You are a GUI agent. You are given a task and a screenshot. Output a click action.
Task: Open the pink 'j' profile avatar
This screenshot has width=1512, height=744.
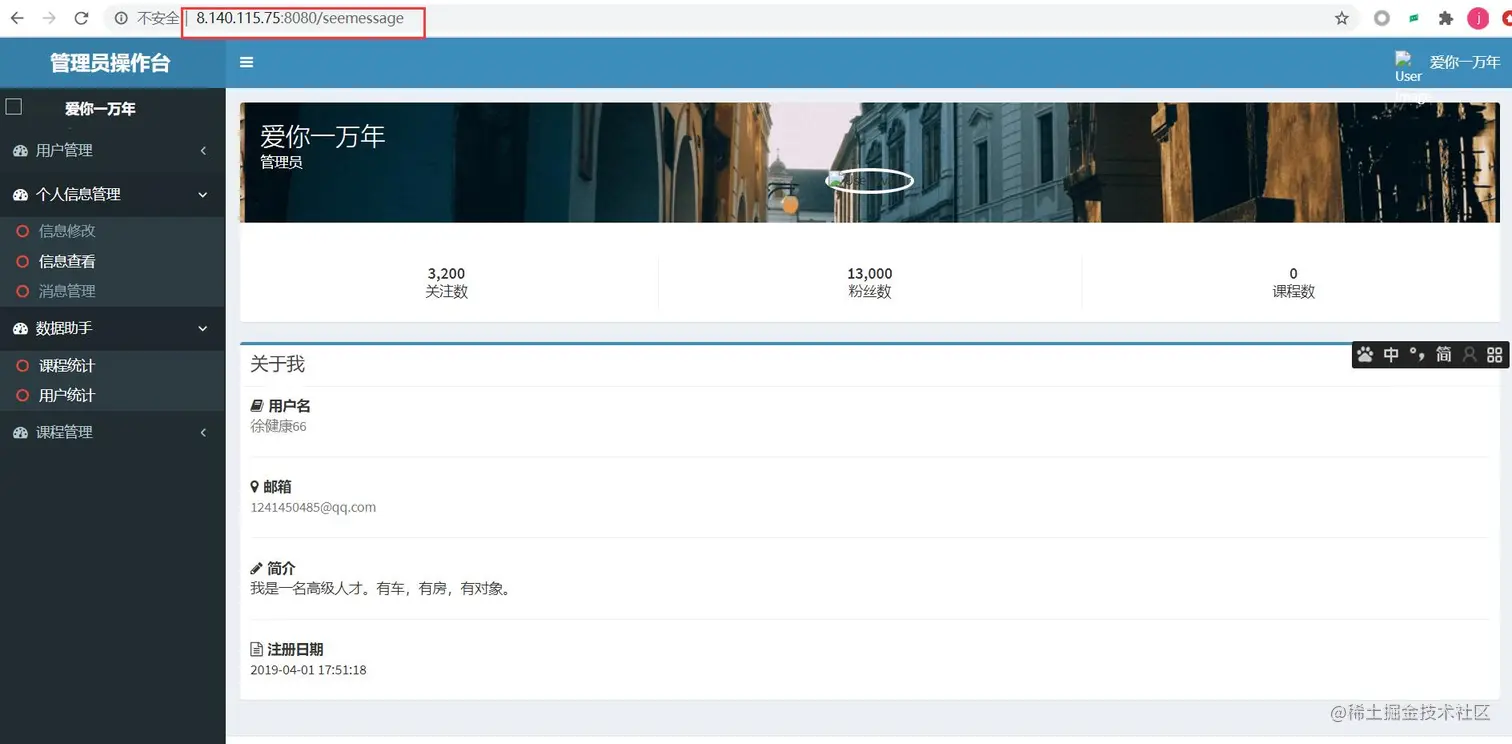click(1478, 18)
